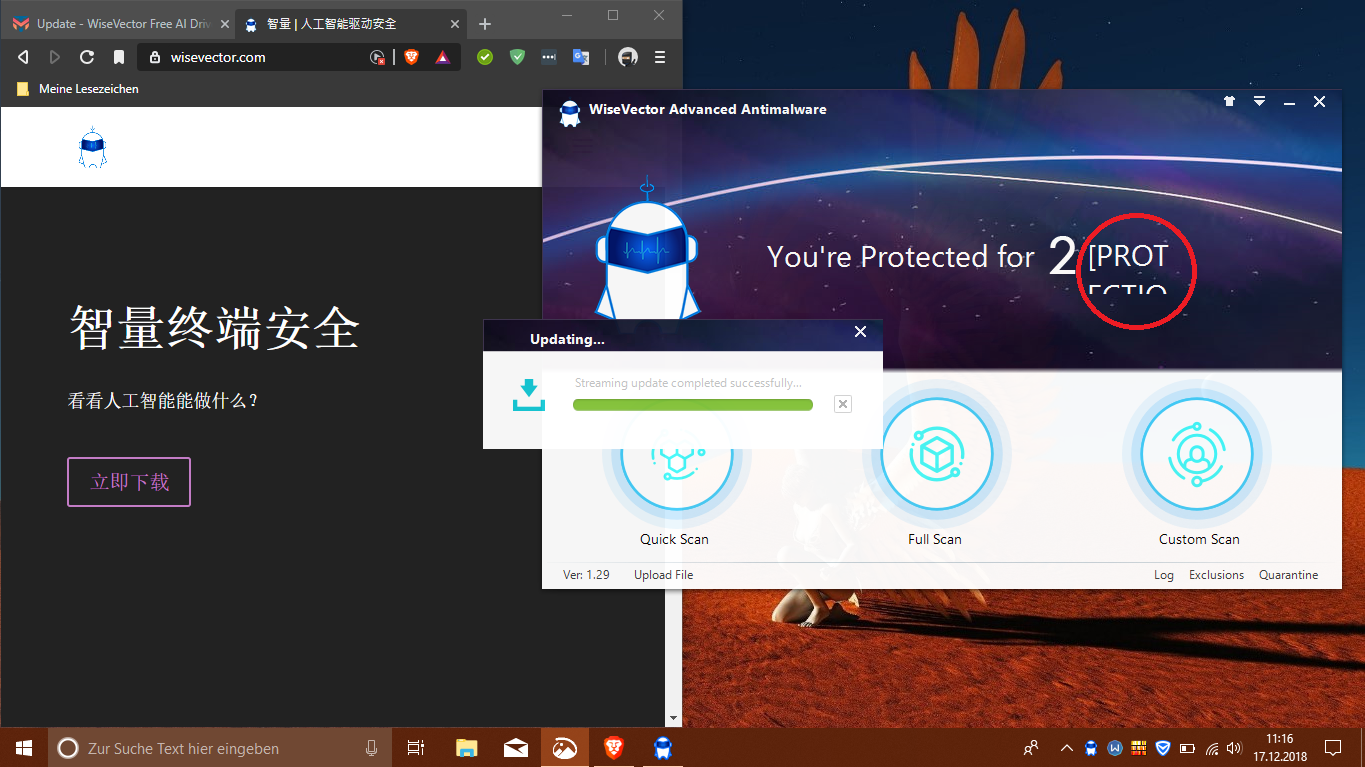The image size is (1365, 767).
Task: Open Task View in the taskbar
Action: [x=416, y=748]
